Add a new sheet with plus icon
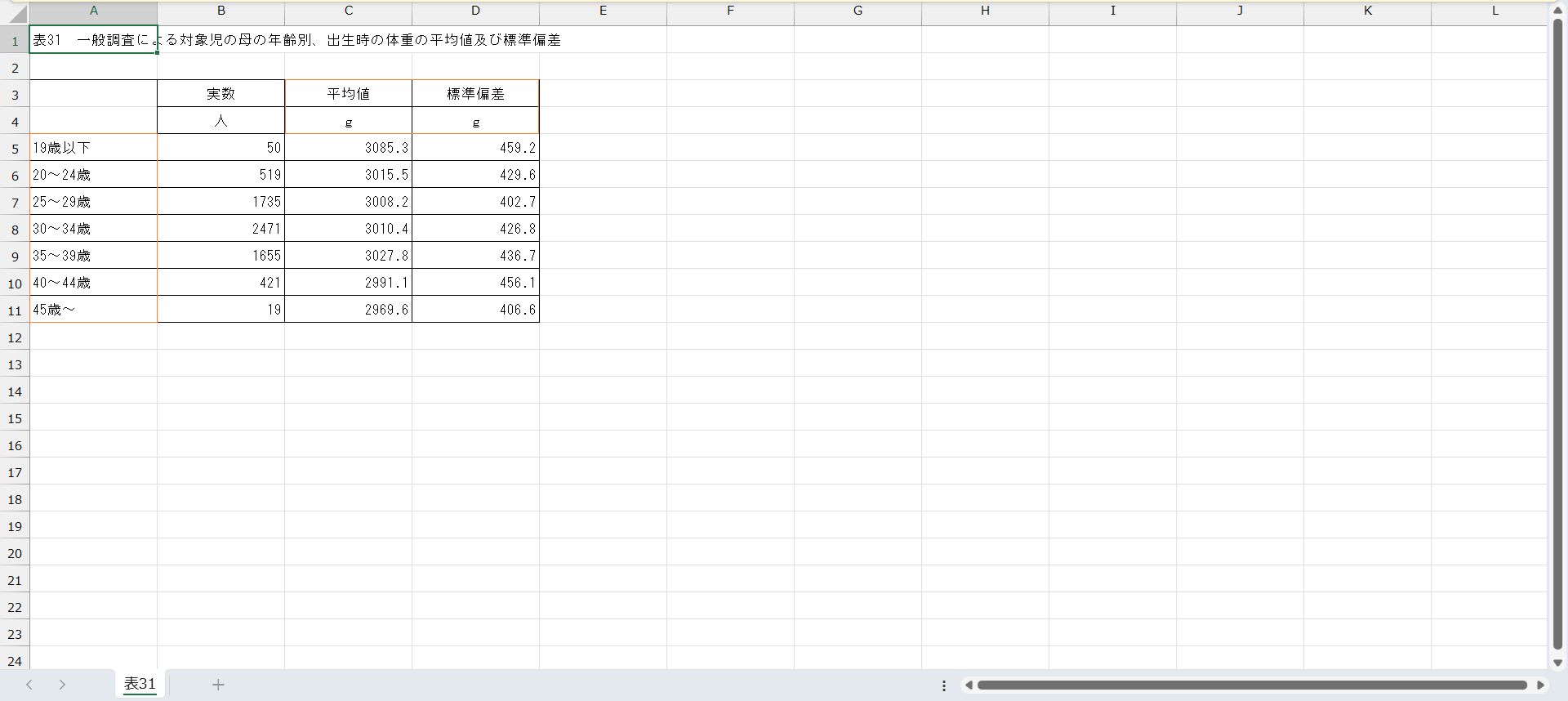The image size is (1568, 701). tap(218, 685)
